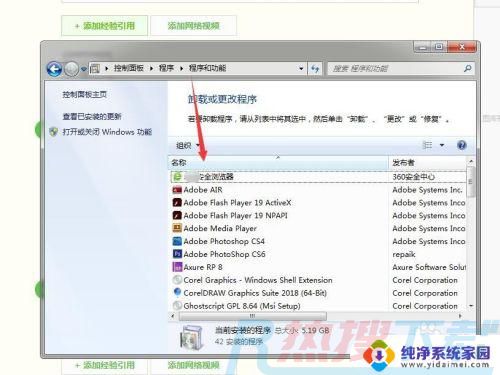Open 打开或关闭 Windows 功能 link
This screenshot has width=500, height=375.
tap(107, 132)
